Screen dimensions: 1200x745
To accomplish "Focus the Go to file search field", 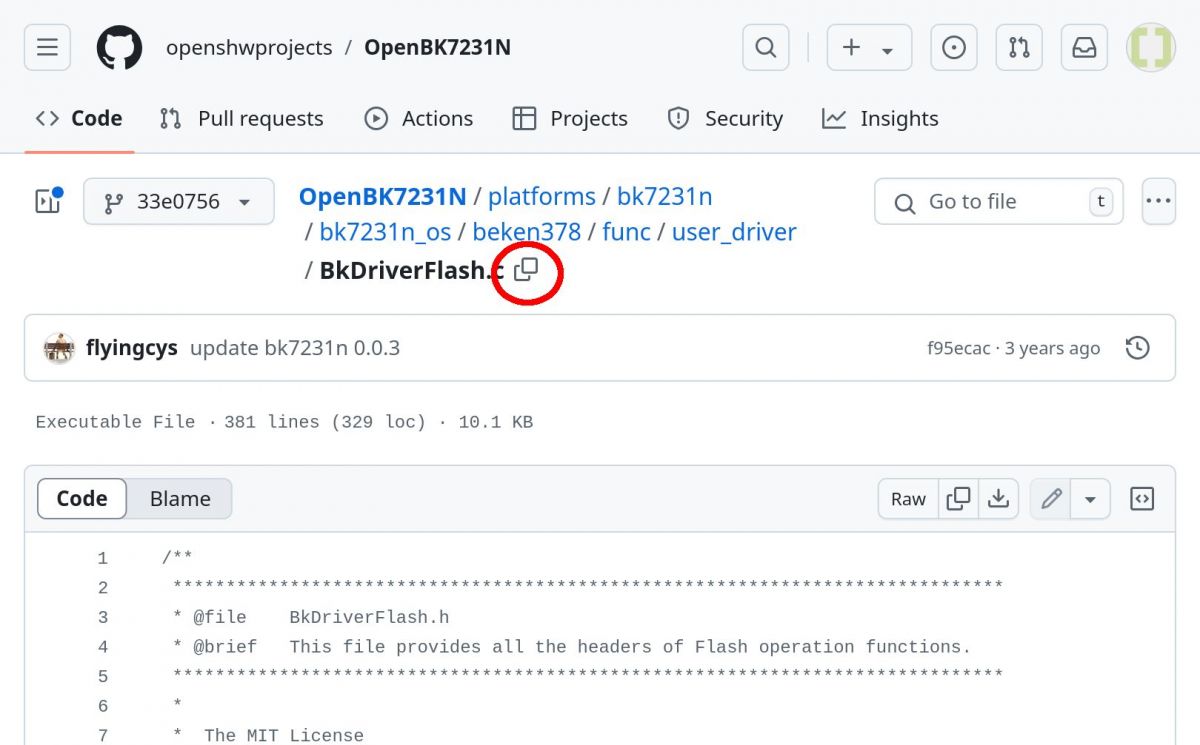I will coord(999,202).
